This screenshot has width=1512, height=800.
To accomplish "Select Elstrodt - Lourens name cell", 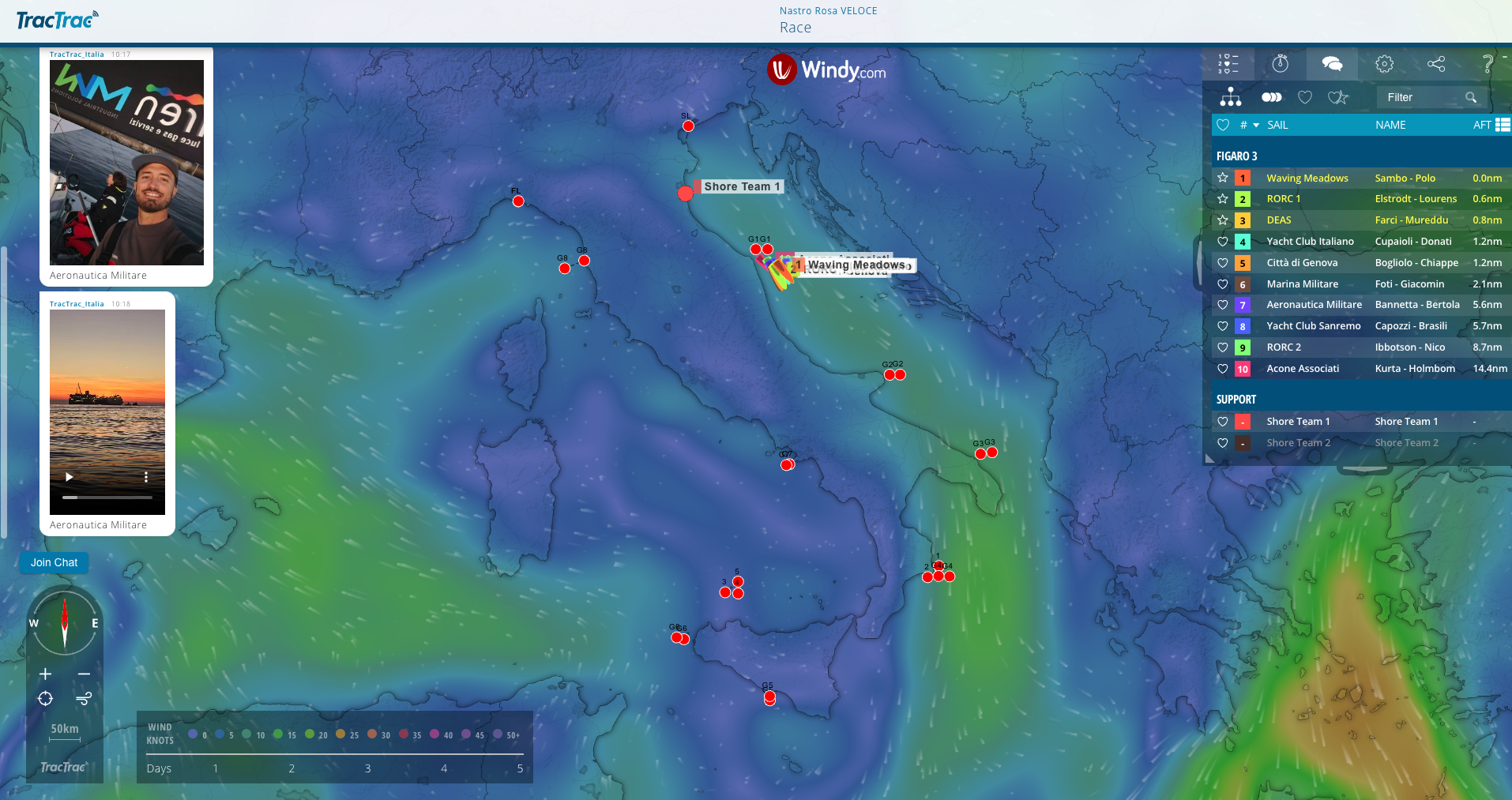I will (1416, 199).
